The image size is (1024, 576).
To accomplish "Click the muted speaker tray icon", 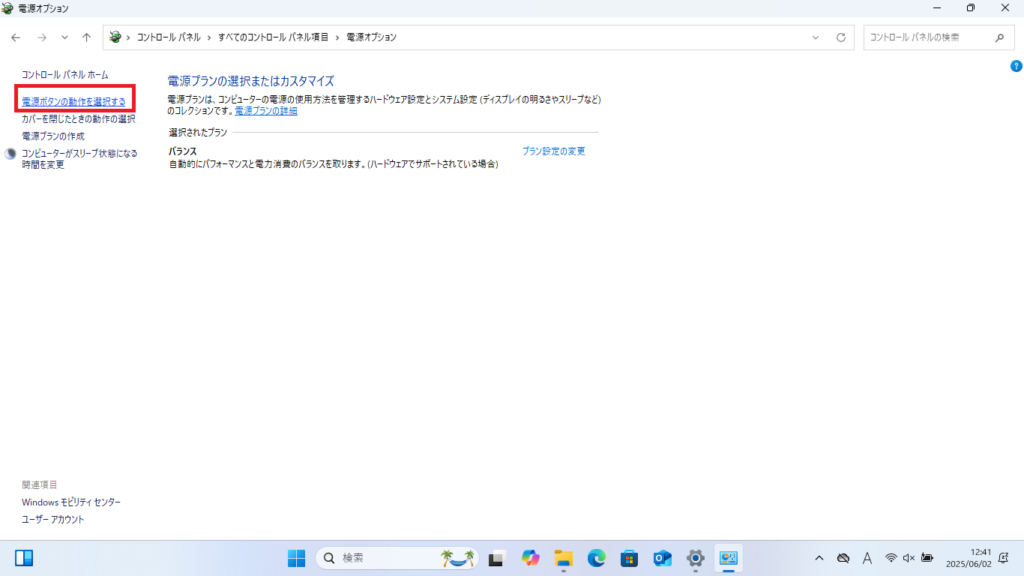I will (x=908, y=558).
